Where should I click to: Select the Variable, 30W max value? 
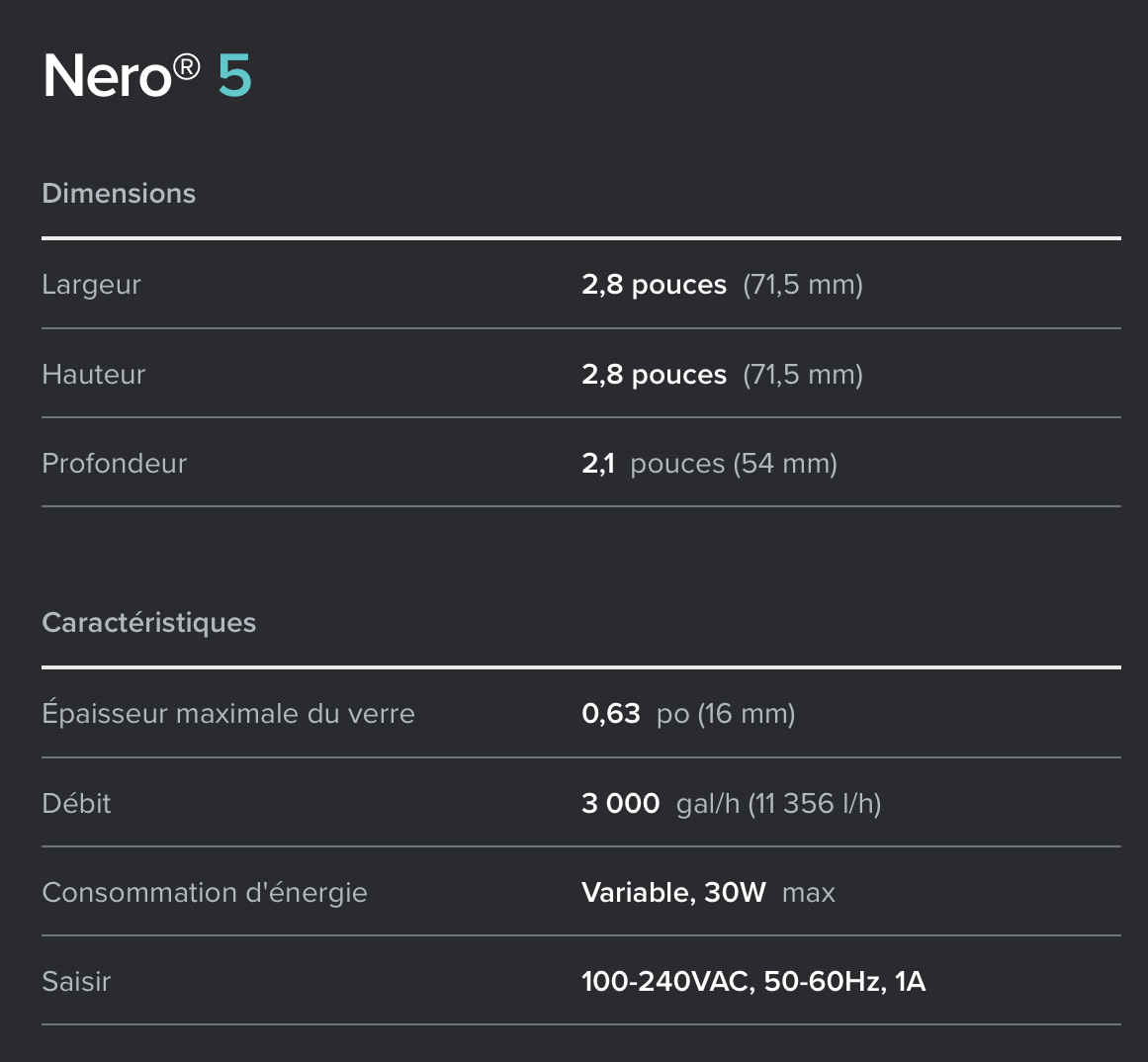coord(708,892)
